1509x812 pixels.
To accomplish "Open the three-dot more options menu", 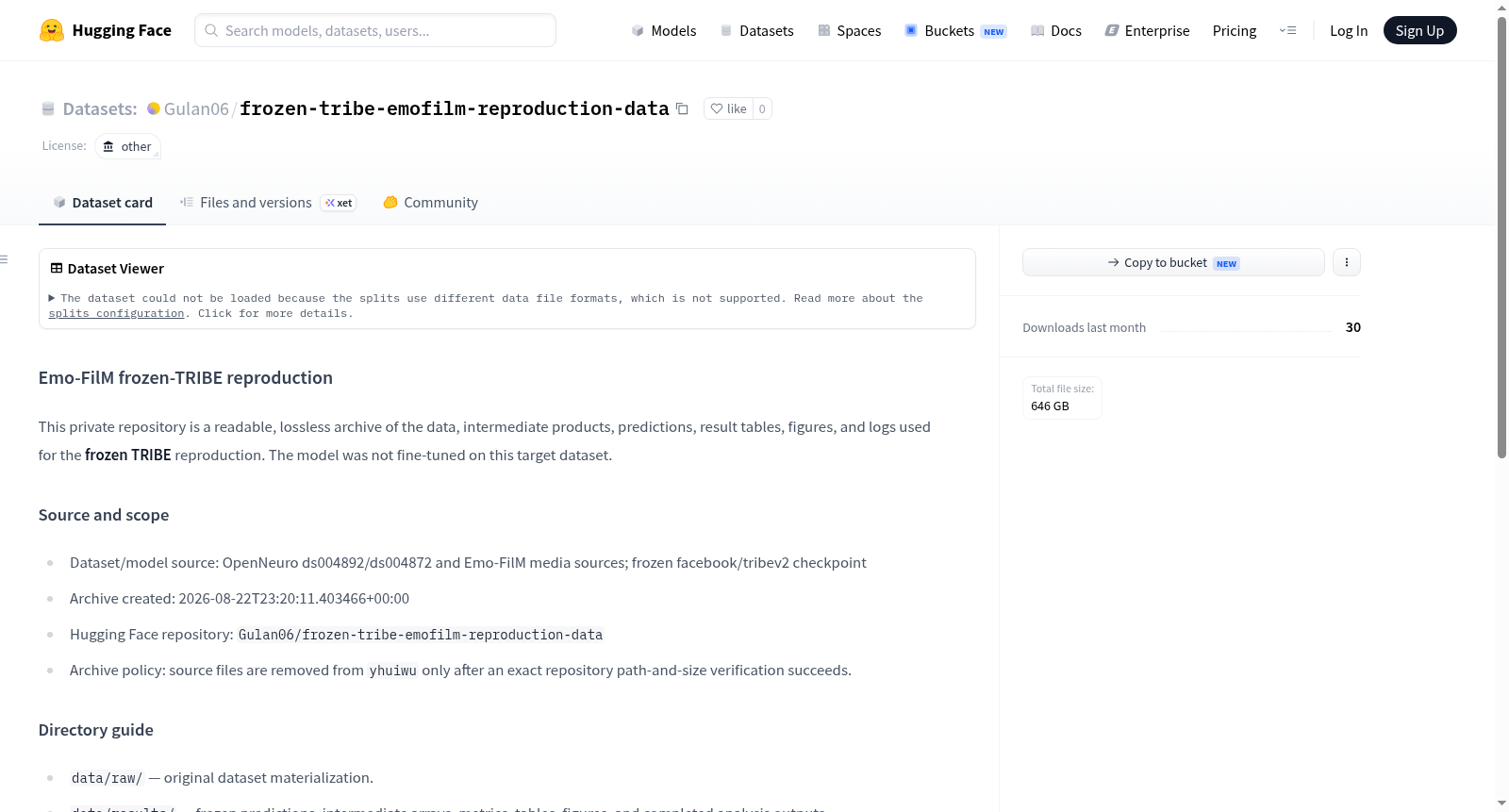I will pyautogui.click(x=1347, y=262).
